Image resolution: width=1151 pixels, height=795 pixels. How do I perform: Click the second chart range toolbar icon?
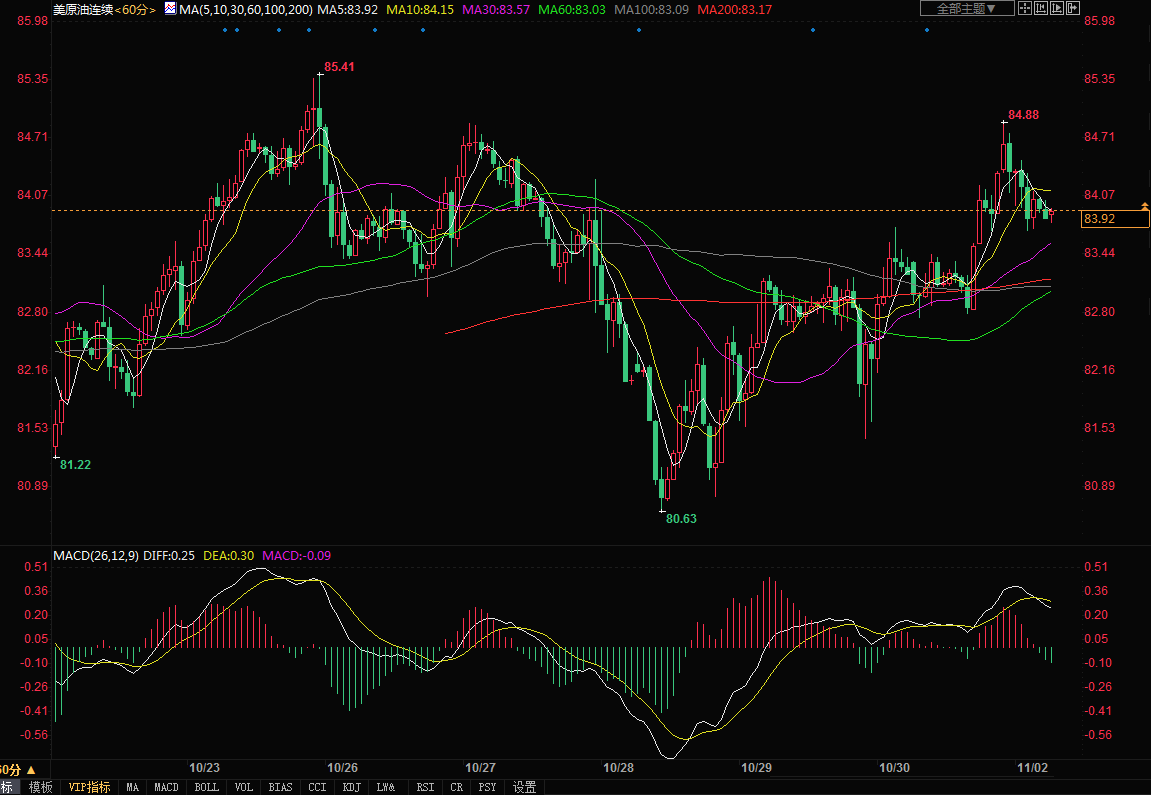(x=1041, y=8)
